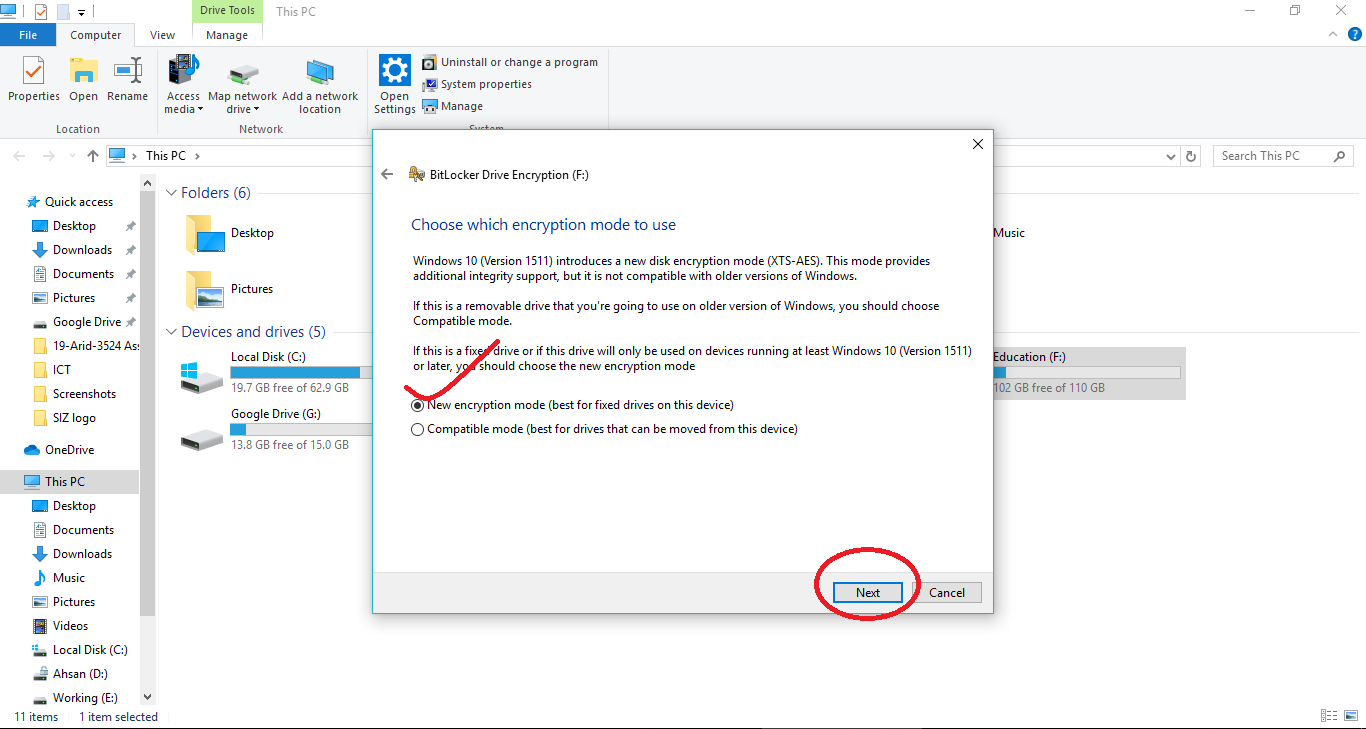1366x729 pixels.
Task: Select the Local Disk (C:) drive icon
Action: 202,377
